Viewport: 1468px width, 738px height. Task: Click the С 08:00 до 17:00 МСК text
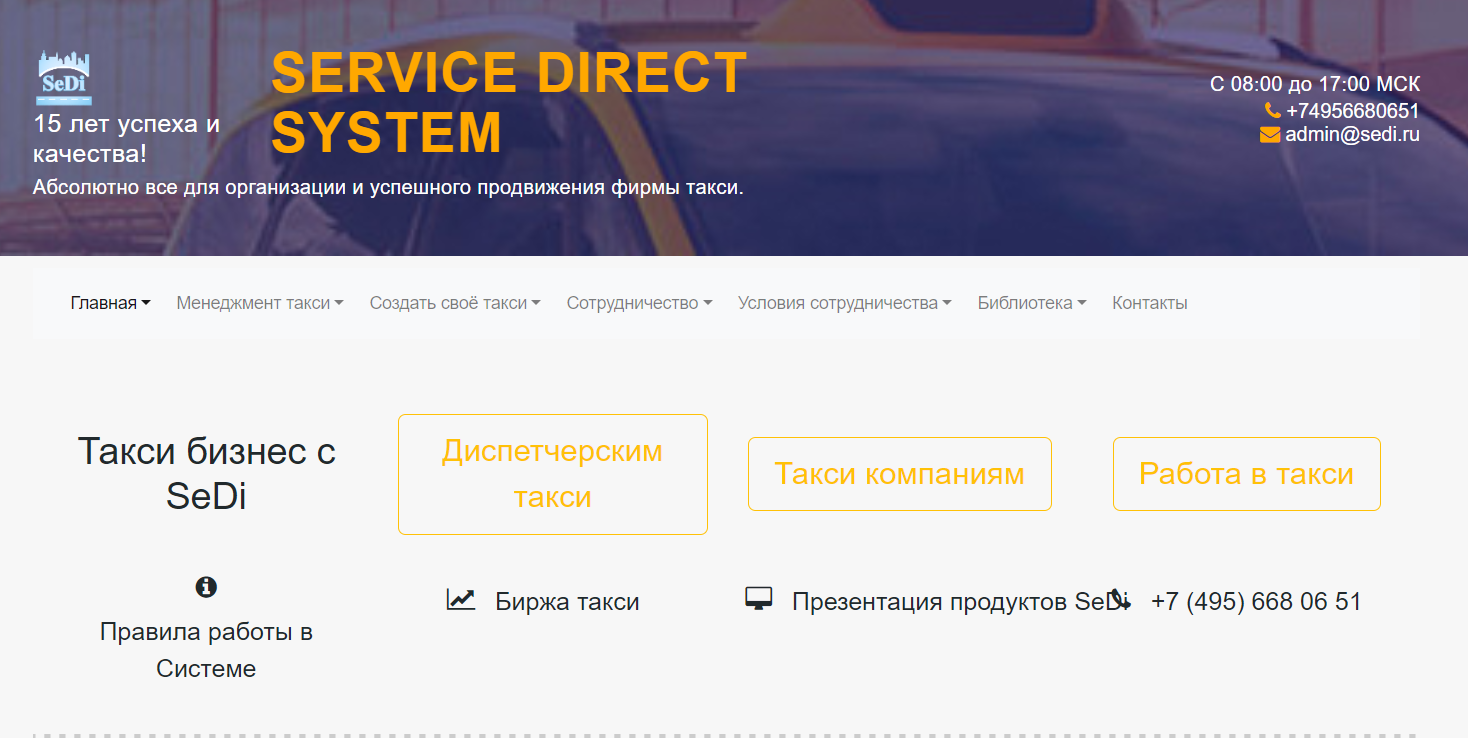tap(1315, 84)
